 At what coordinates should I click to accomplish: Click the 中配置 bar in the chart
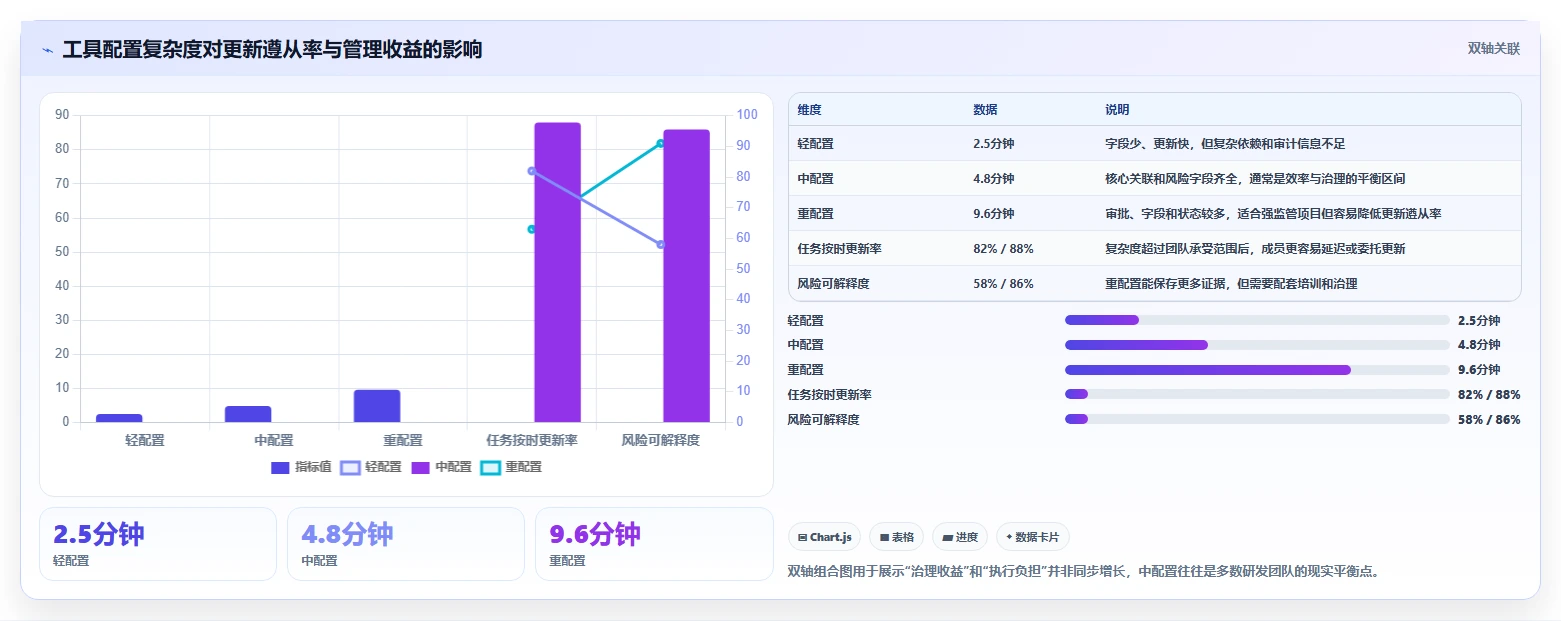(248, 414)
